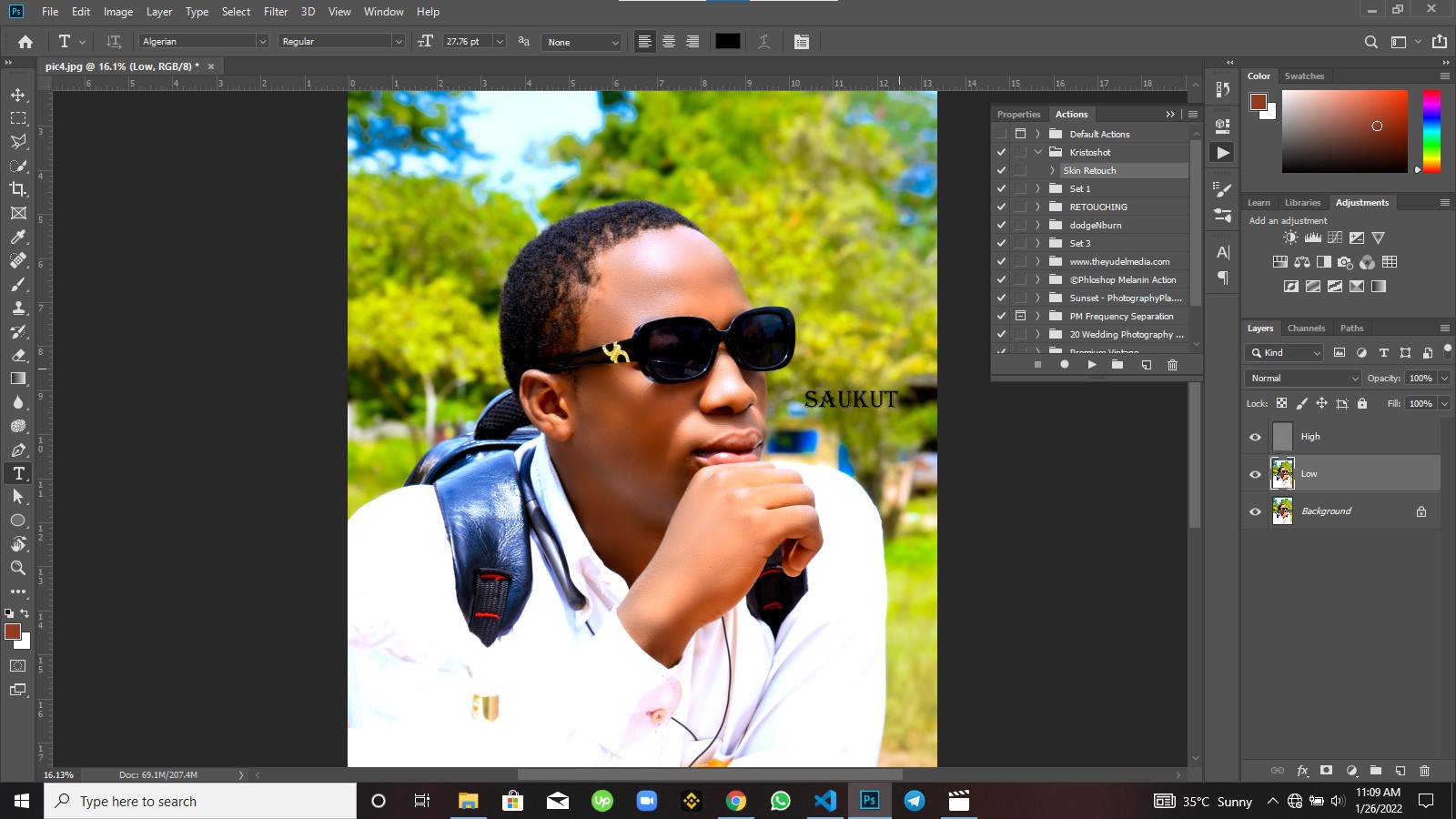Click Begin recording in Actions panel
1456x819 pixels.
tap(1065, 365)
